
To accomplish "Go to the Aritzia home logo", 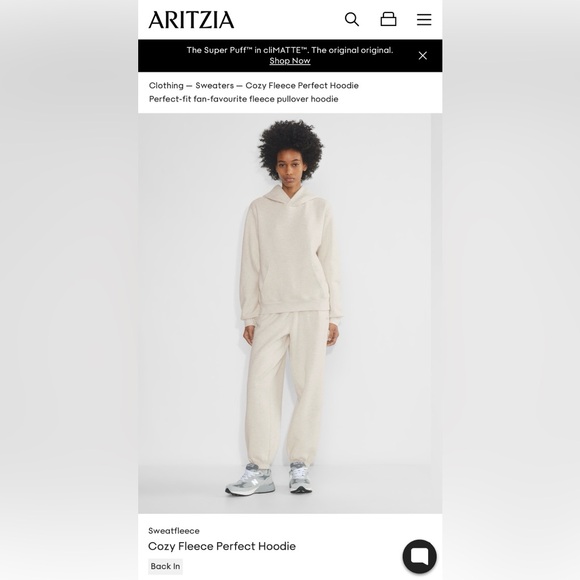I will (191, 20).
